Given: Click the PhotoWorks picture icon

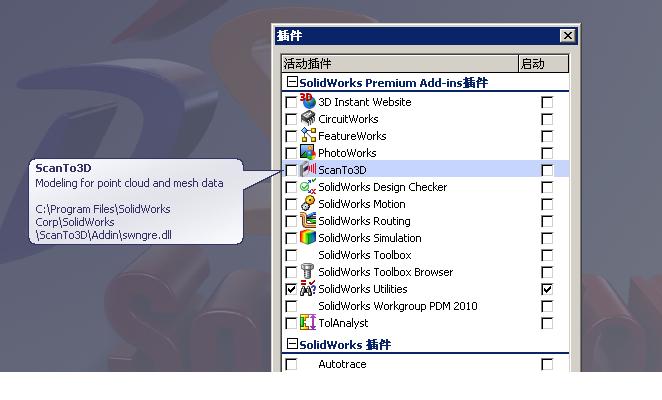Looking at the screenshot, I should [x=308, y=152].
